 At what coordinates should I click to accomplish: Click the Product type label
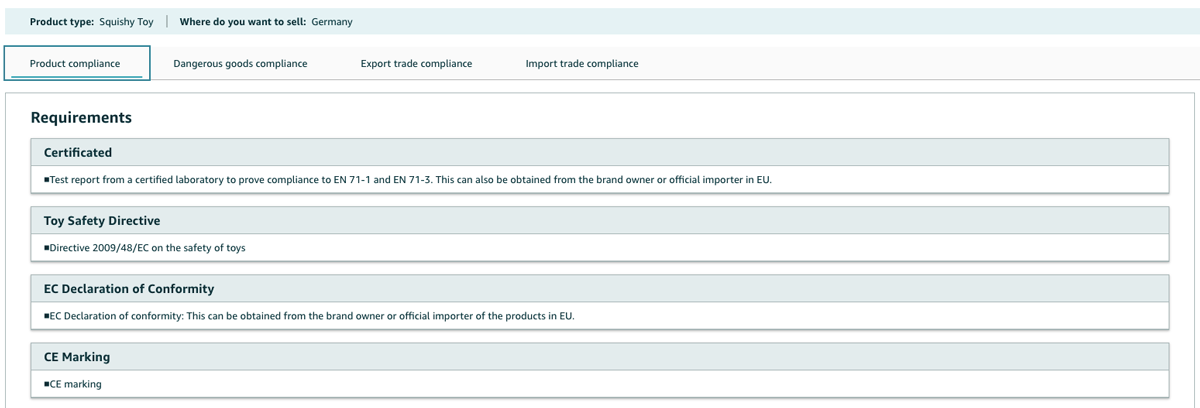click(62, 22)
